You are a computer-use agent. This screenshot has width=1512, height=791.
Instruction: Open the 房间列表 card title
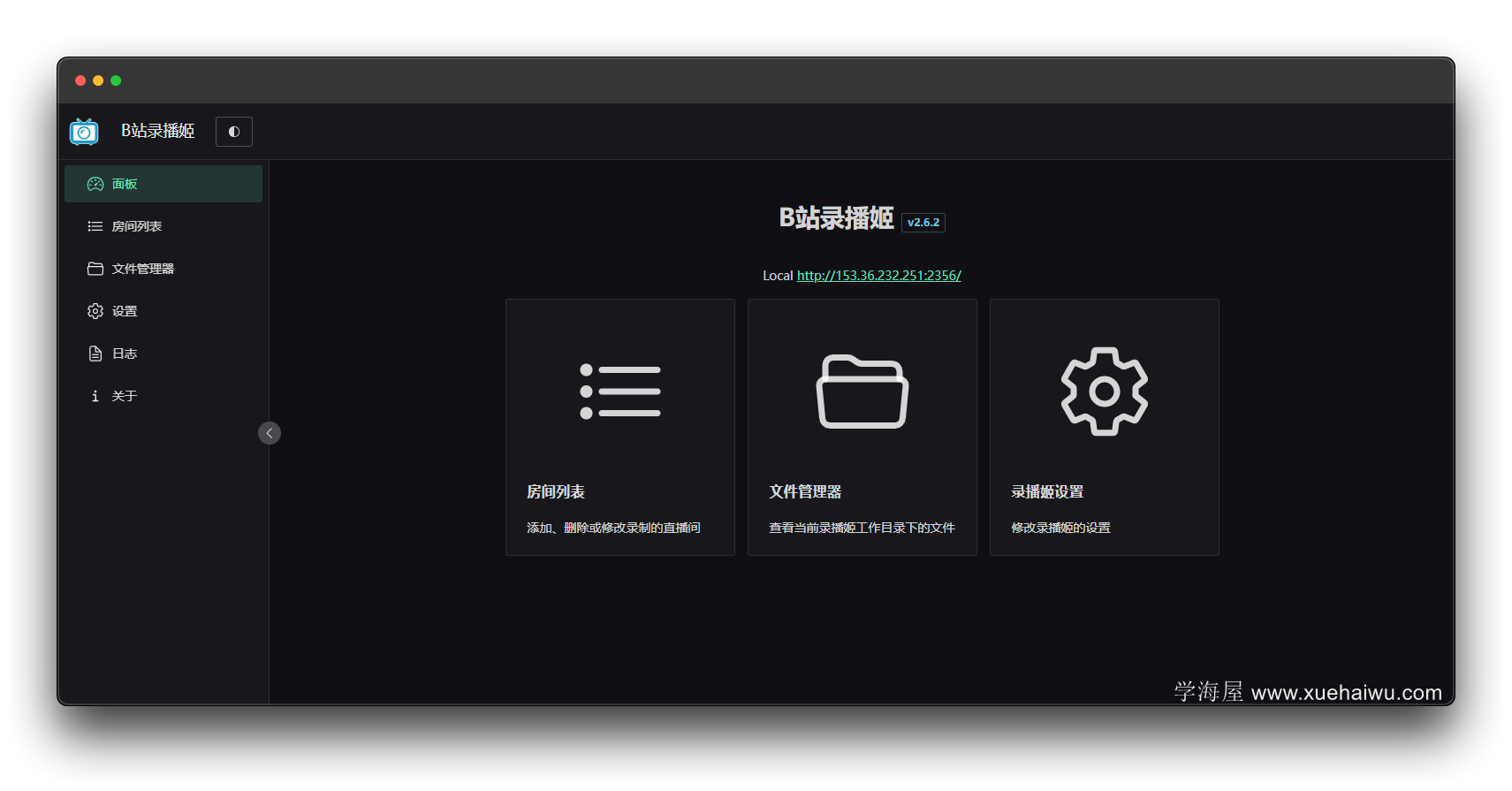[x=556, y=491]
